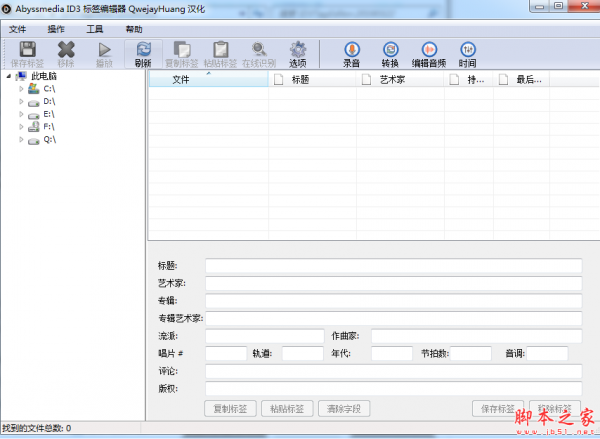
Task: Open the Help (帮助) menu
Action: tap(134, 29)
